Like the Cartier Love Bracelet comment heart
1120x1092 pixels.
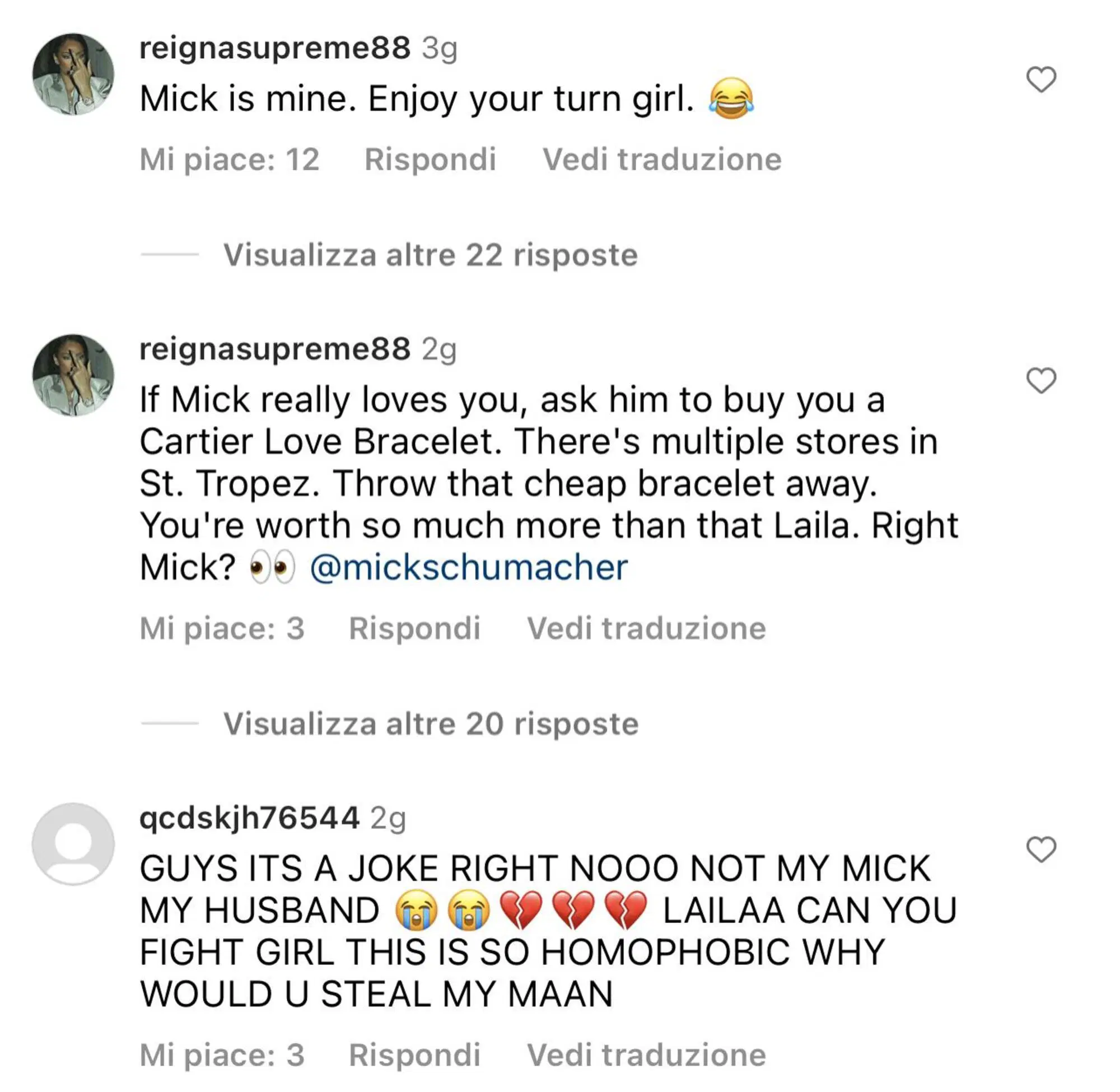click(1040, 380)
